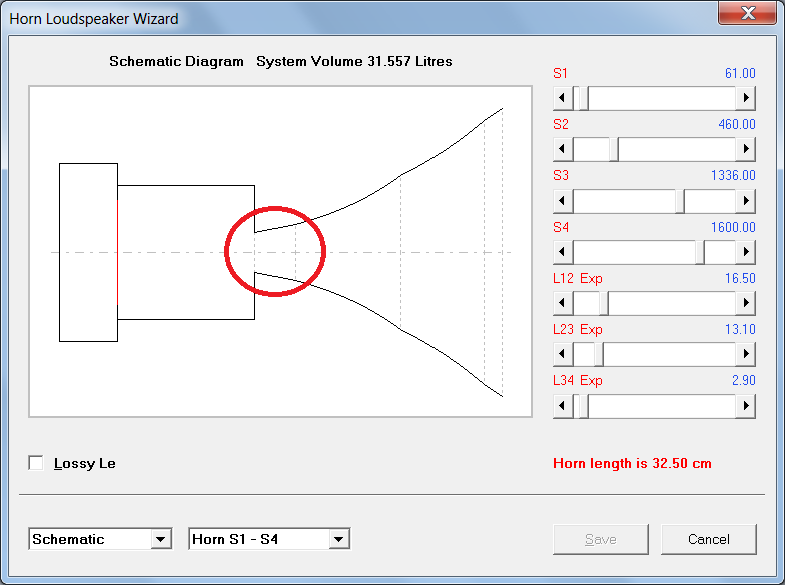Click the L23 Exp flare label
785x585 pixels.
578,330
